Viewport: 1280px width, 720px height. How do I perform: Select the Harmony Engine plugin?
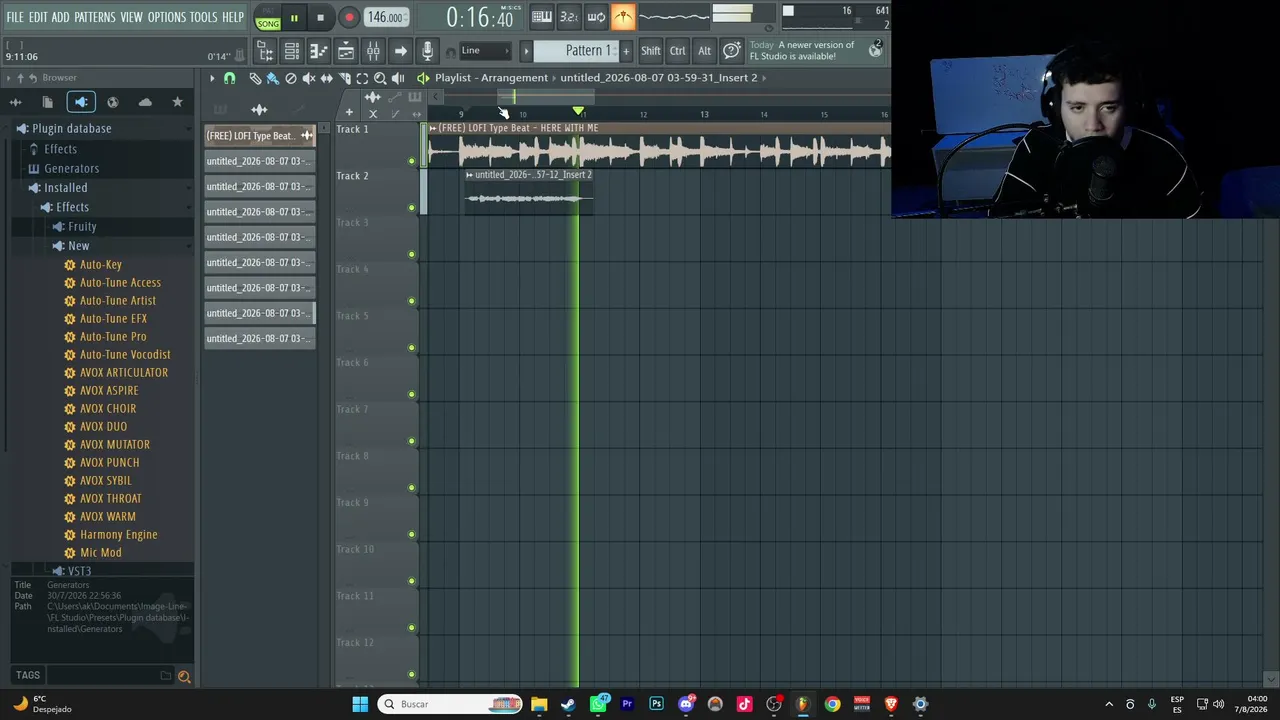pyautogui.click(x=118, y=535)
